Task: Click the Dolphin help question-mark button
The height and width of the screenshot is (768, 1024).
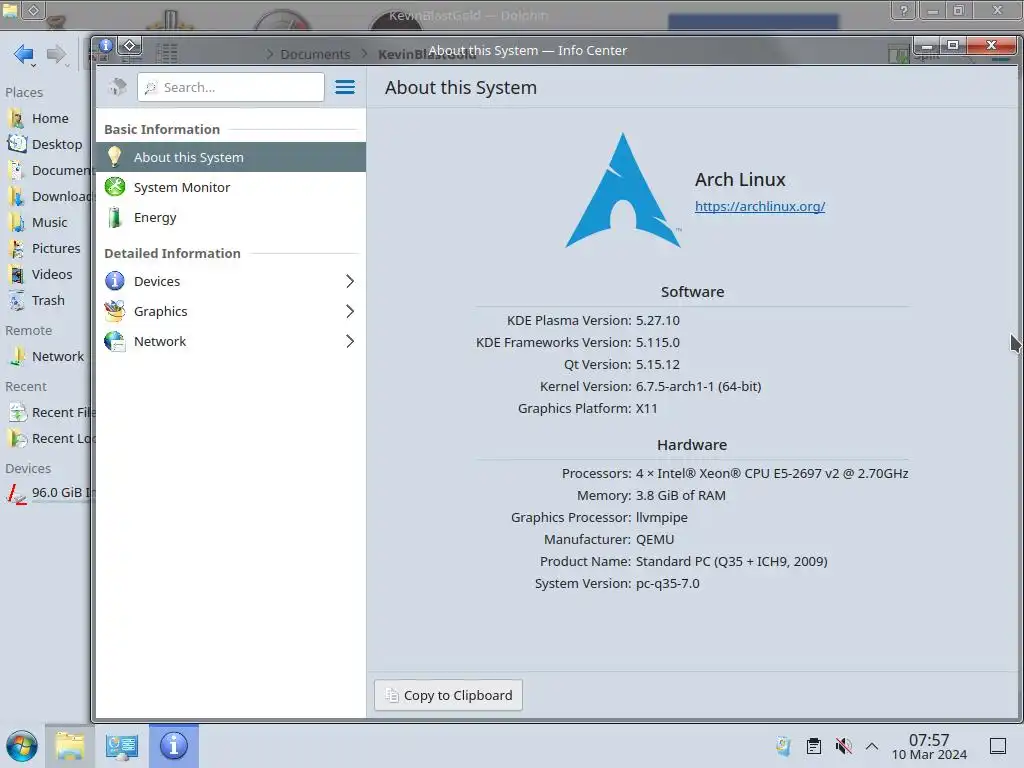Action: [904, 10]
